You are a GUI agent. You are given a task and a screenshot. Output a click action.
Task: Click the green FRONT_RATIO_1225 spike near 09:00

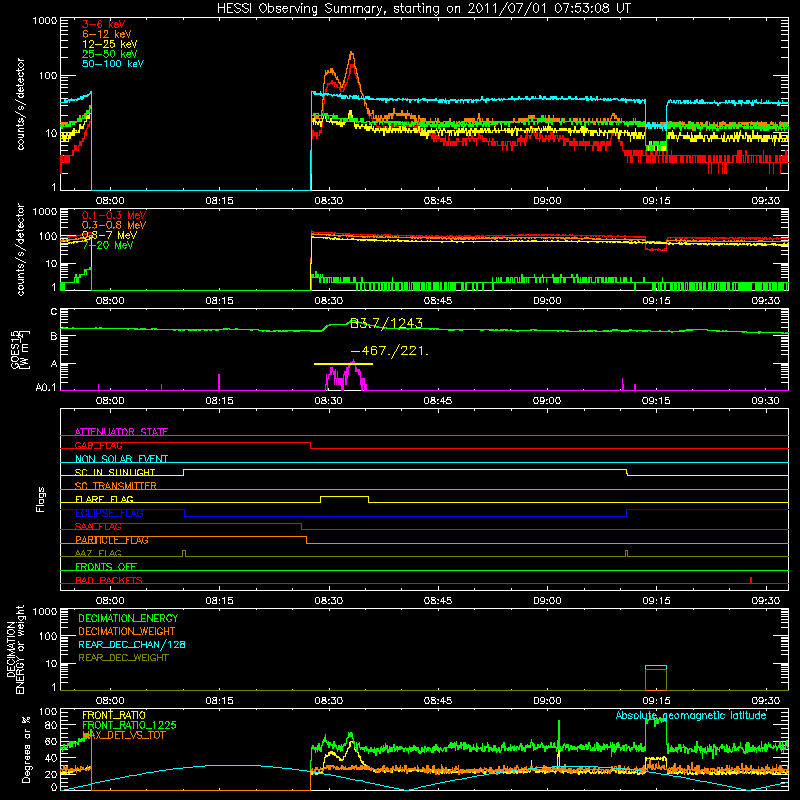559,735
